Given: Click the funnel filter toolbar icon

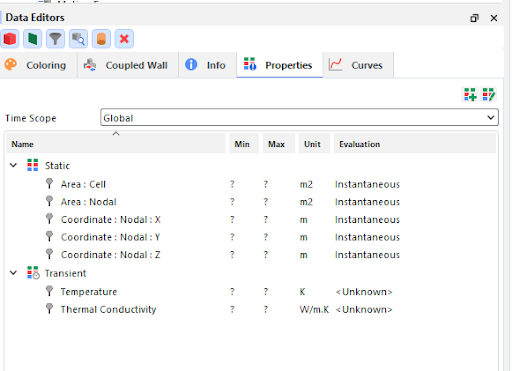Looking at the screenshot, I should 55,39.
